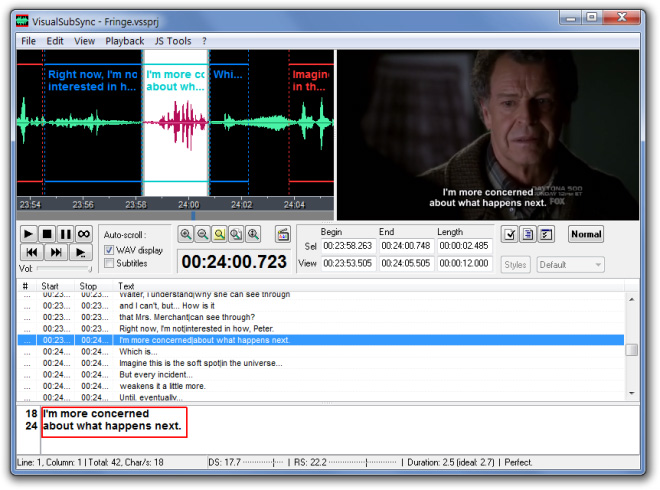The image size is (660, 490).
Task: Zoom out of the waveform
Action: click(202, 234)
